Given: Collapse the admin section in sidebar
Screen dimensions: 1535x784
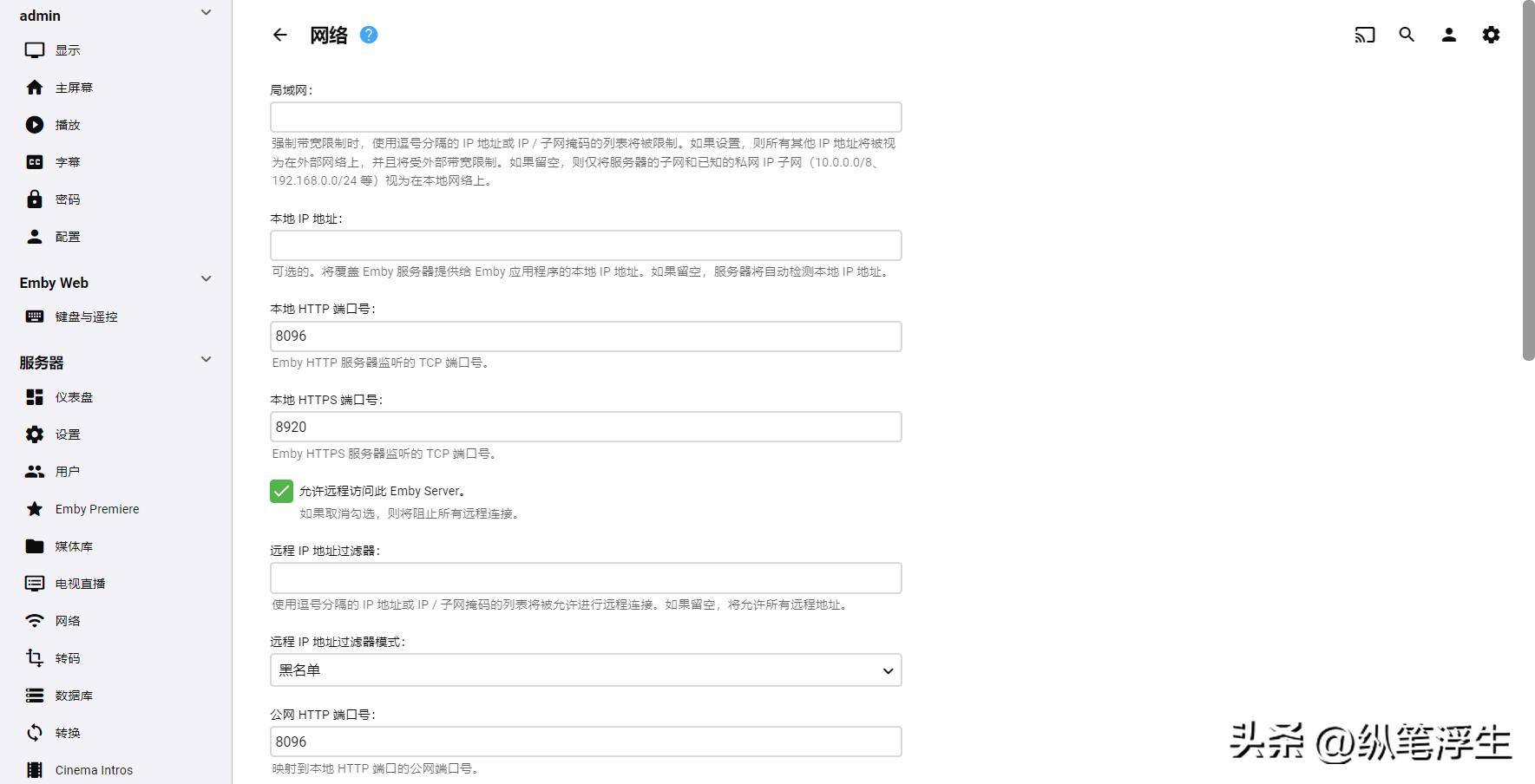Looking at the screenshot, I should tap(206, 12).
